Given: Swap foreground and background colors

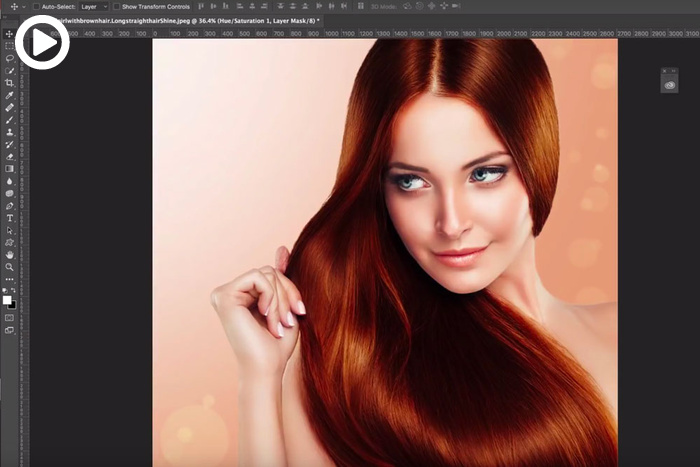Looking at the screenshot, I should point(13,290).
